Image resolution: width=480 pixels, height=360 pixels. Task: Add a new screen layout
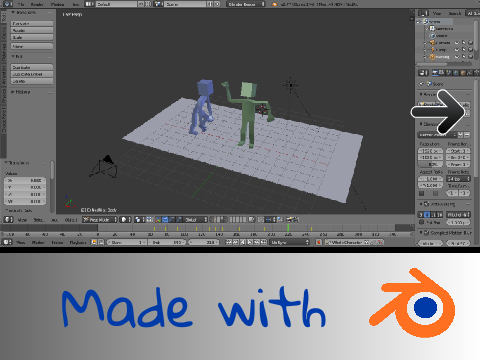[141, 4]
